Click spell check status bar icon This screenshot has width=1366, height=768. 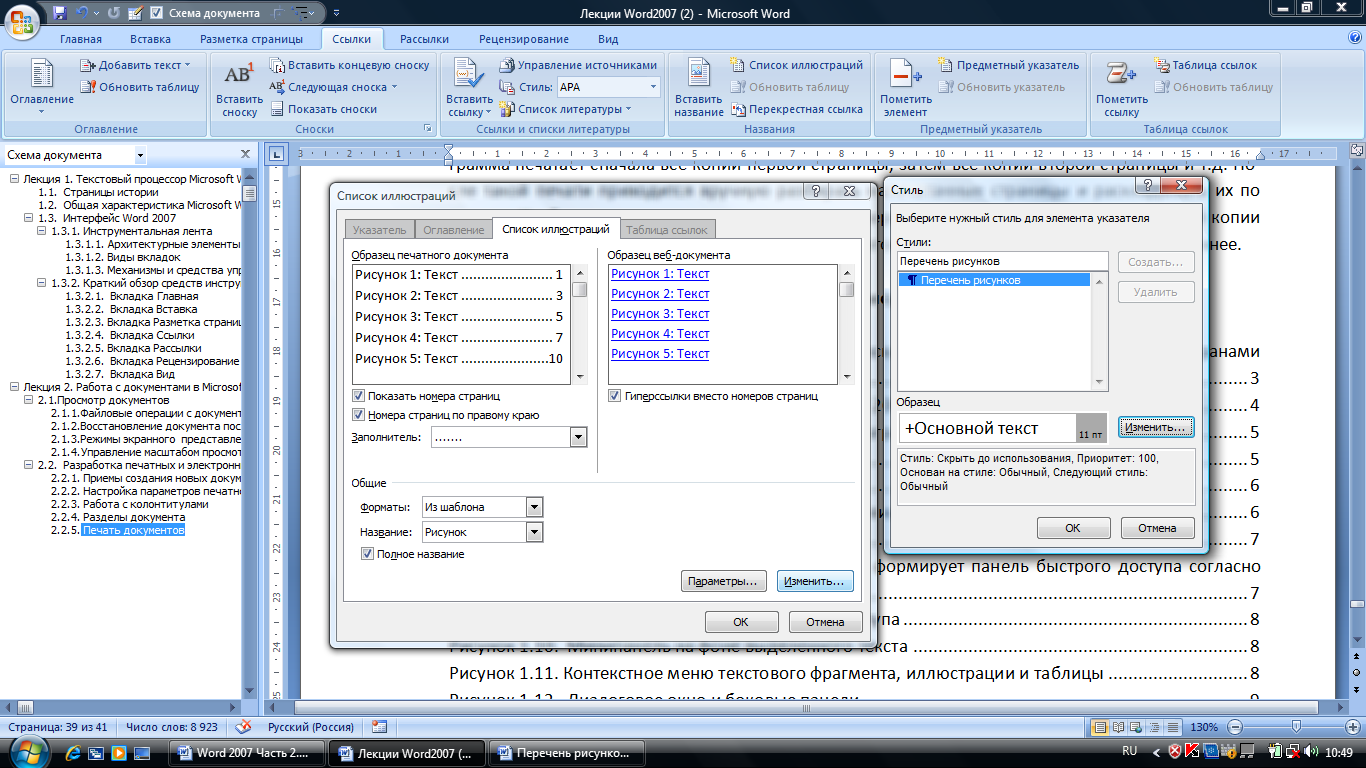(x=243, y=727)
